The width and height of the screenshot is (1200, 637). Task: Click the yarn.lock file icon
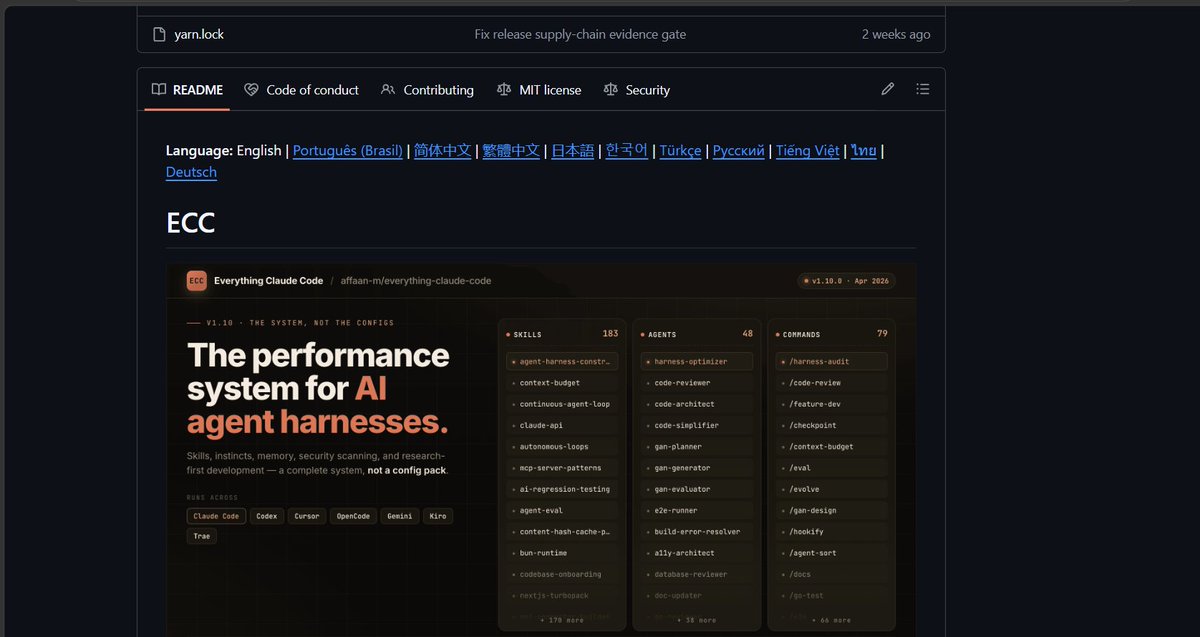tap(158, 34)
